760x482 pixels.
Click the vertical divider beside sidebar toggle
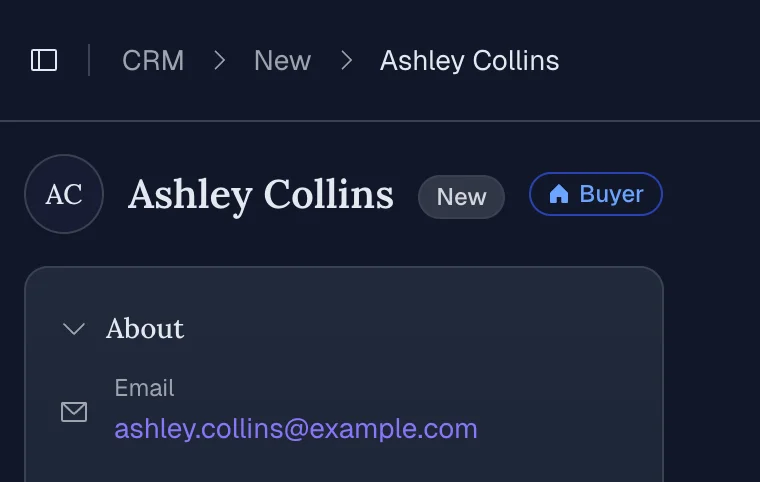(x=89, y=61)
